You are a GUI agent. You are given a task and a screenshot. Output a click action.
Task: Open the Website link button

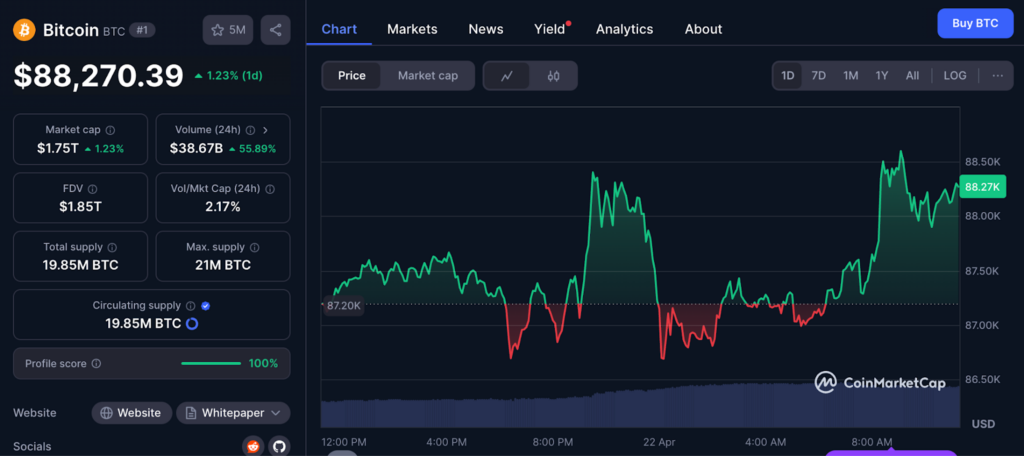131,413
